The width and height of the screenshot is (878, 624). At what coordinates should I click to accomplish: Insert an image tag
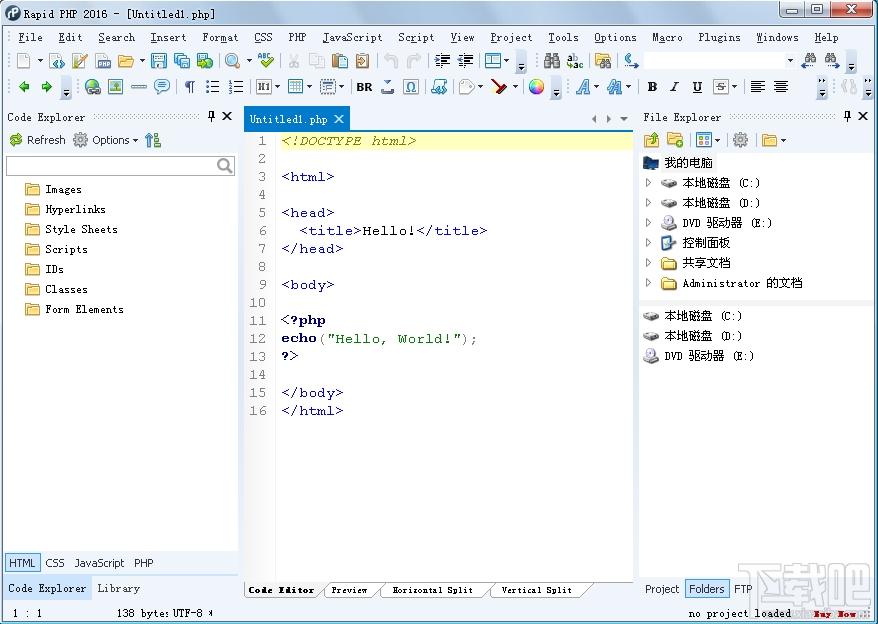115,87
